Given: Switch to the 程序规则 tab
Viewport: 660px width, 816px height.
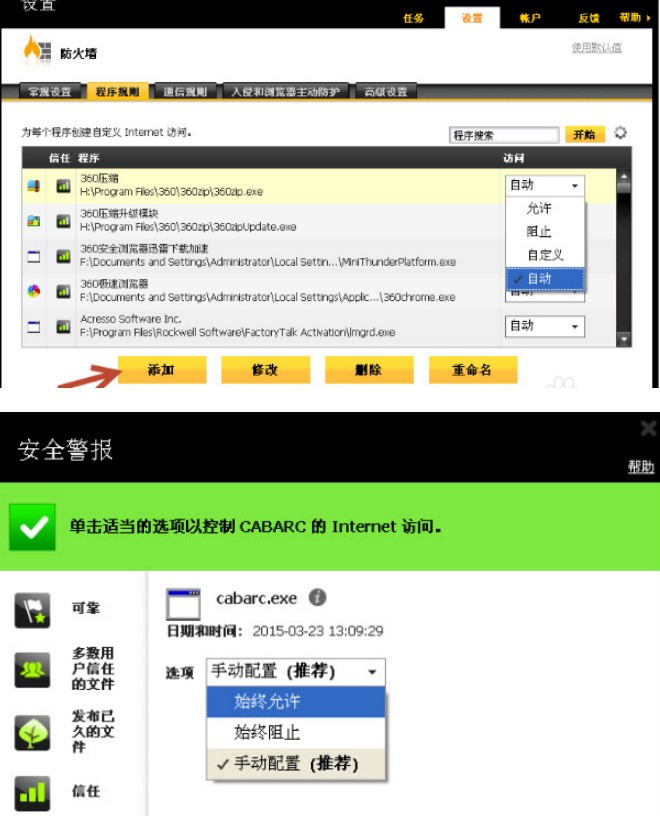Looking at the screenshot, I should (x=117, y=92).
